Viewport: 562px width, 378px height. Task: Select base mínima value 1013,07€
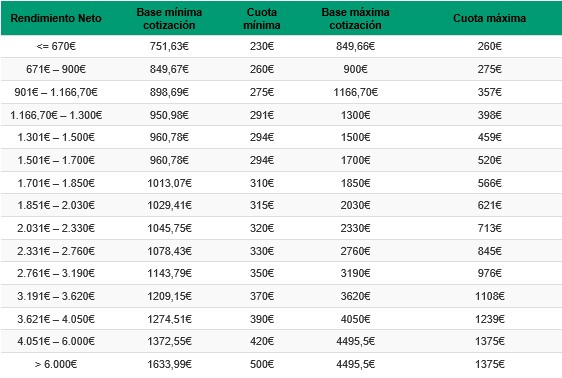tap(170, 183)
